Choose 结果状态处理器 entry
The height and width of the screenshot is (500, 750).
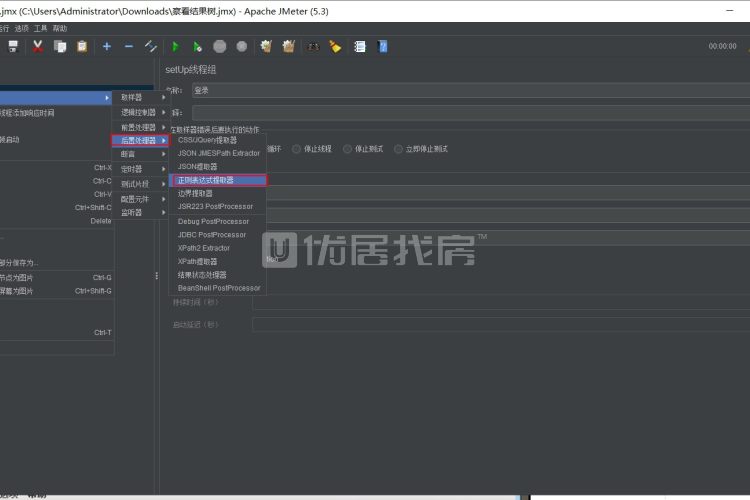pyautogui.click(x=218, y=275)
